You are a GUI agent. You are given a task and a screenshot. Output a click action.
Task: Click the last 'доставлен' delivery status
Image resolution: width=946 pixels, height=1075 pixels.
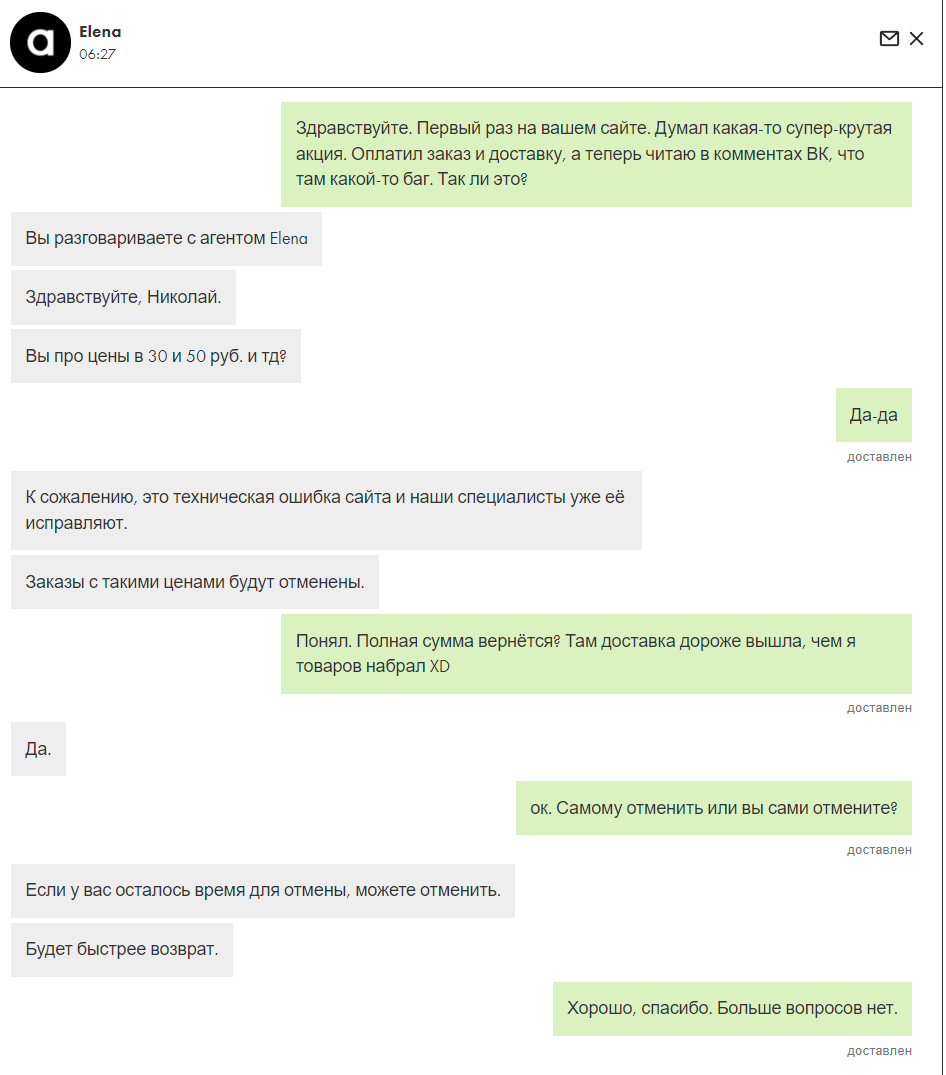coord(880,1051)
